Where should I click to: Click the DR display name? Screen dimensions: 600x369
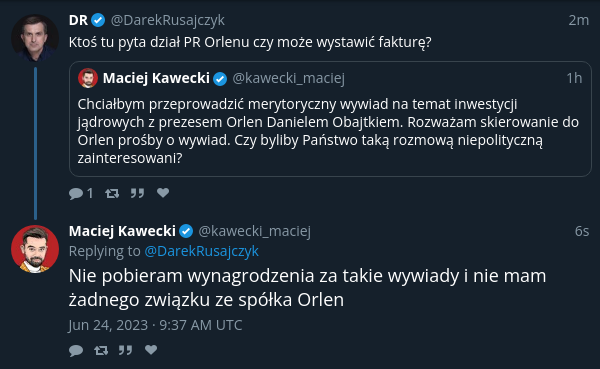(x=78, y=20)
